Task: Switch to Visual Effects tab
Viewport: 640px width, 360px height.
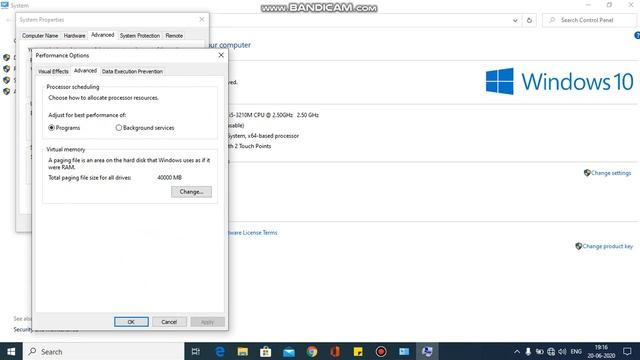Action: point(53,71)
